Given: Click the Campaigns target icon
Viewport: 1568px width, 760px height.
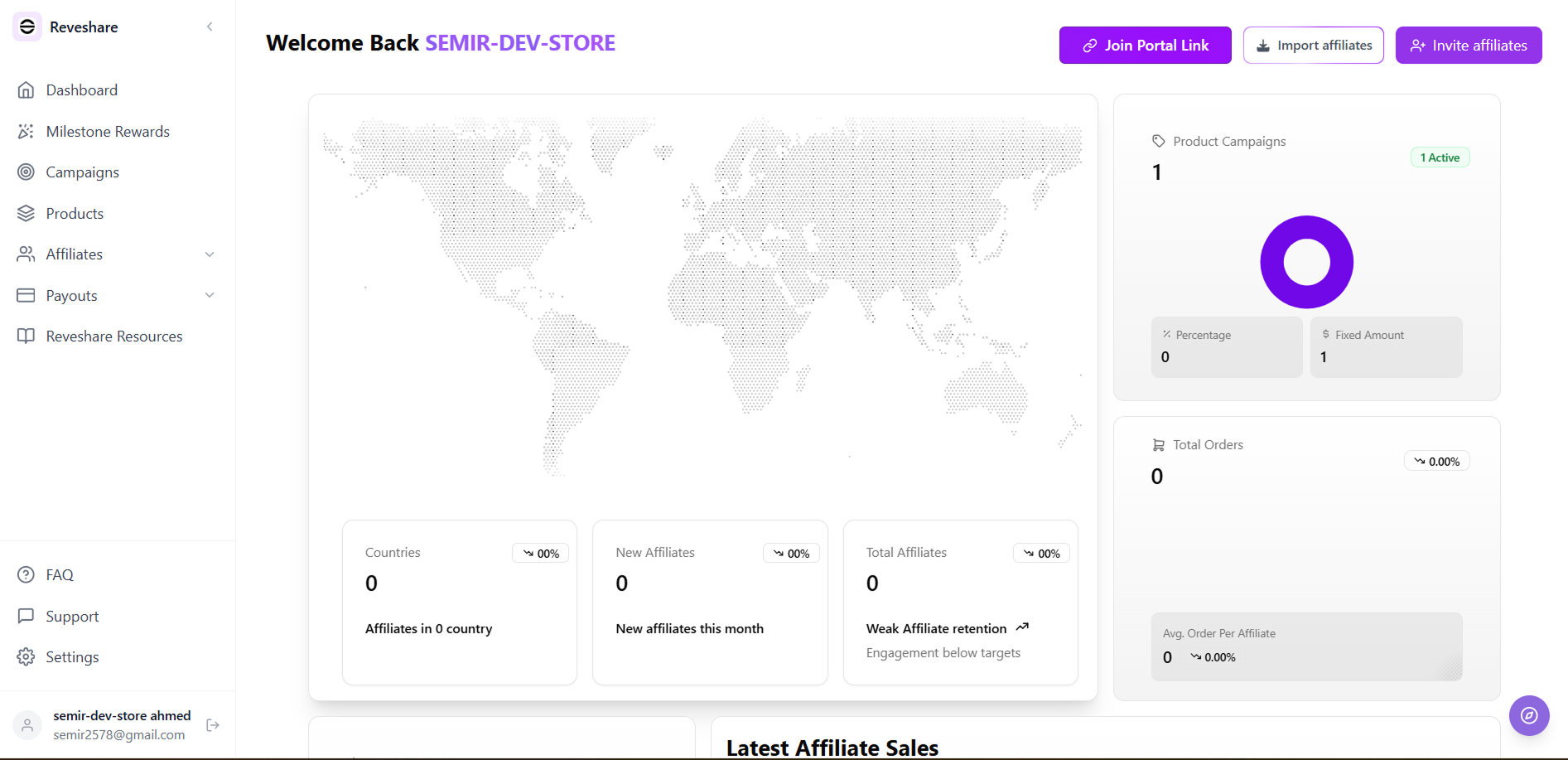Looking at the screenshot, I should tap(27, 172).
